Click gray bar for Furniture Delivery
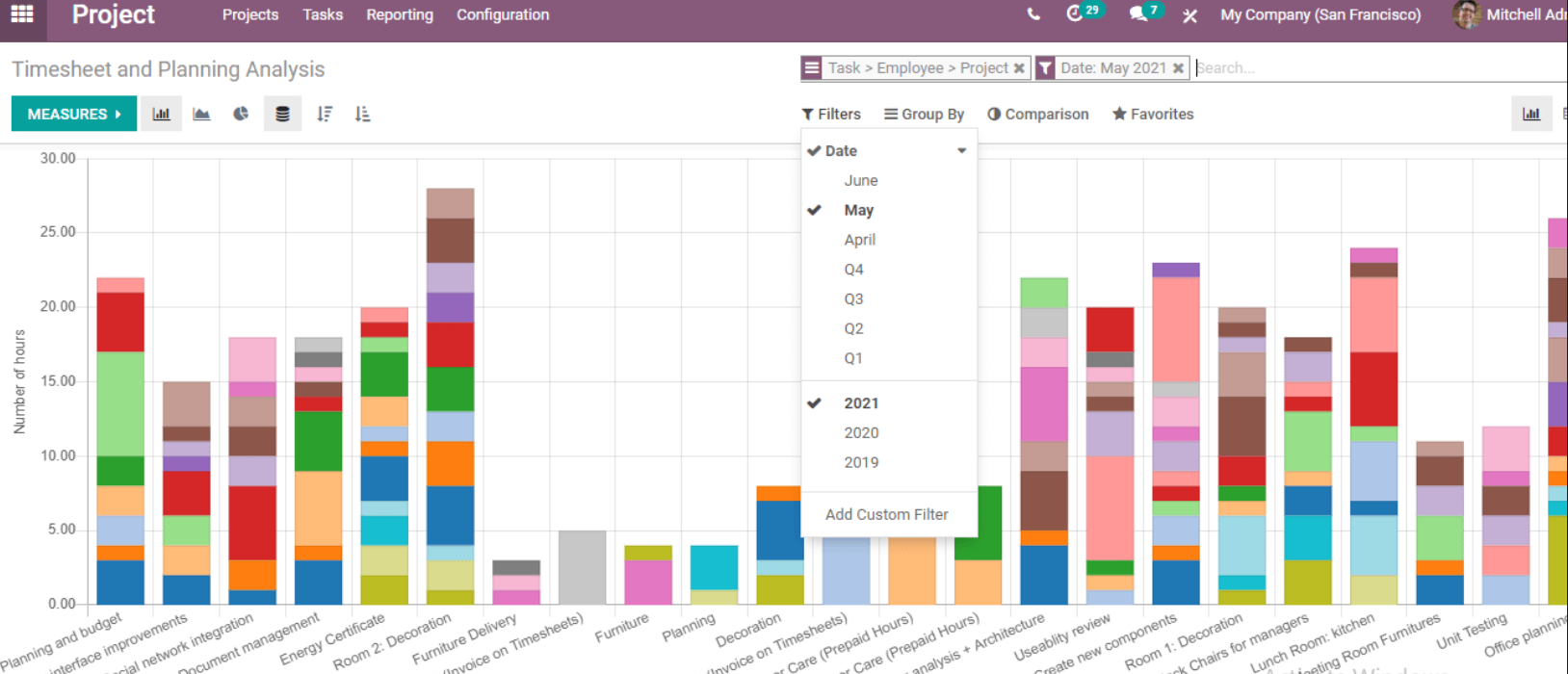The height and width of the screenshot is (674, 1568). click(516, 568)
